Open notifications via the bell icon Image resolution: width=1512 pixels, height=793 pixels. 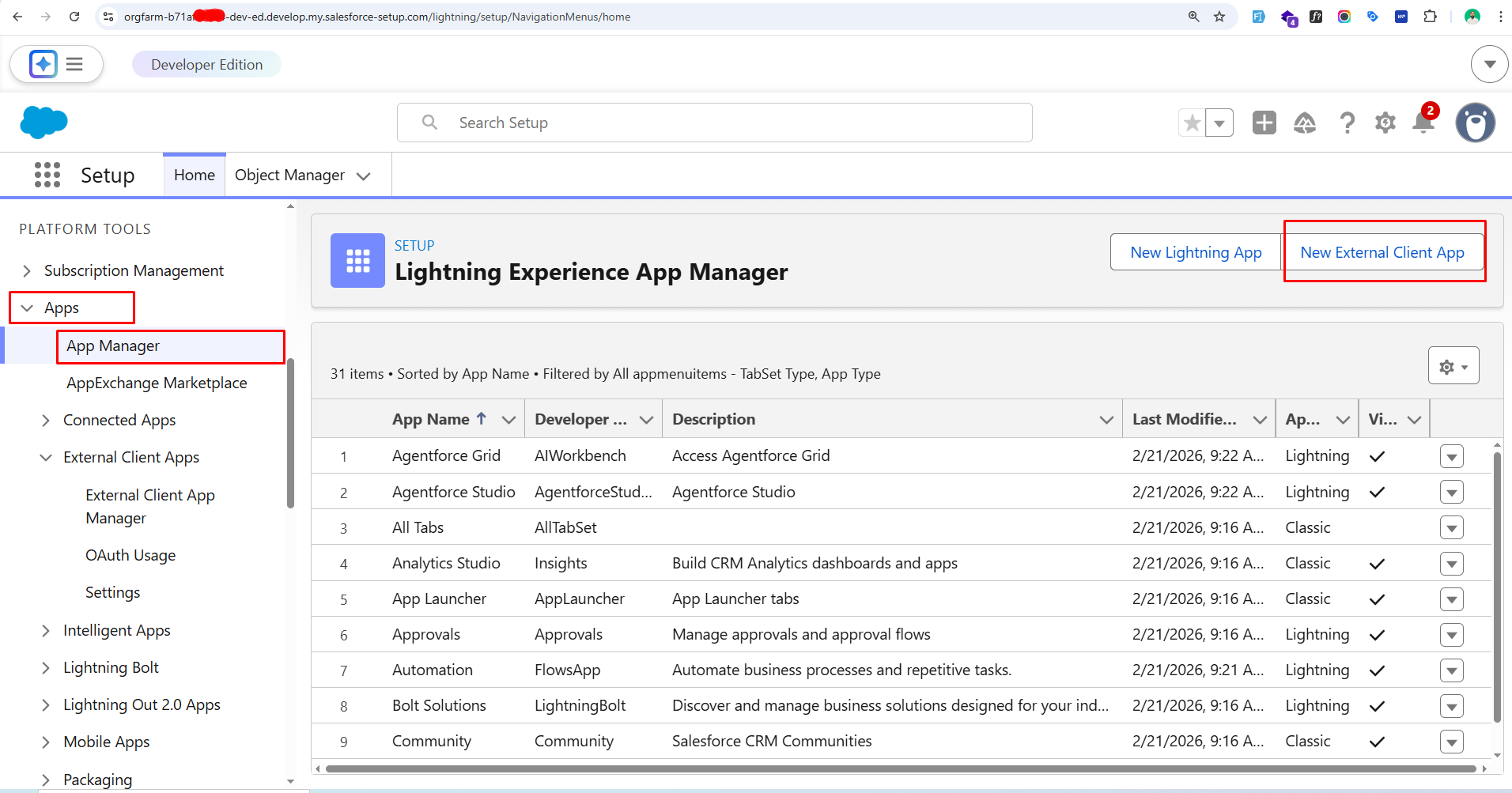click(x=1423, y=124)
